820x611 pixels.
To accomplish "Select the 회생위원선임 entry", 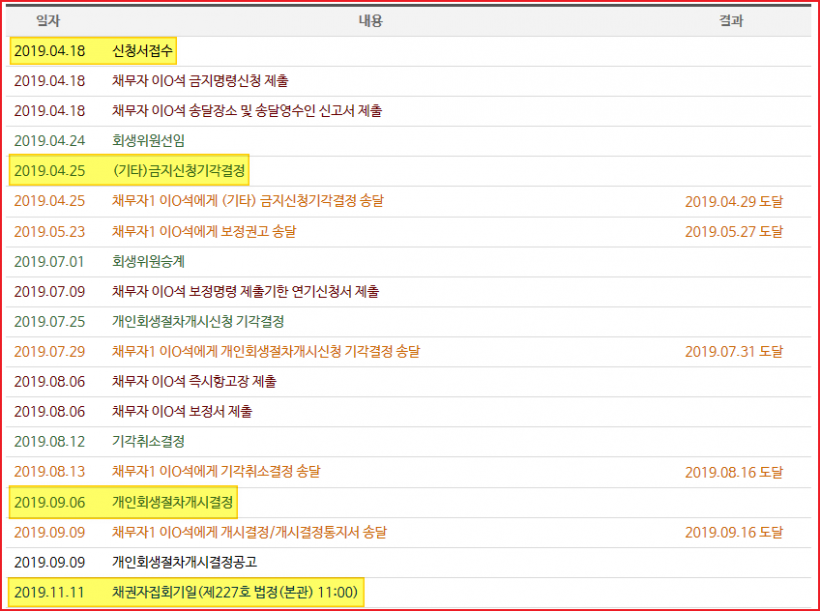I will point(148,141).
